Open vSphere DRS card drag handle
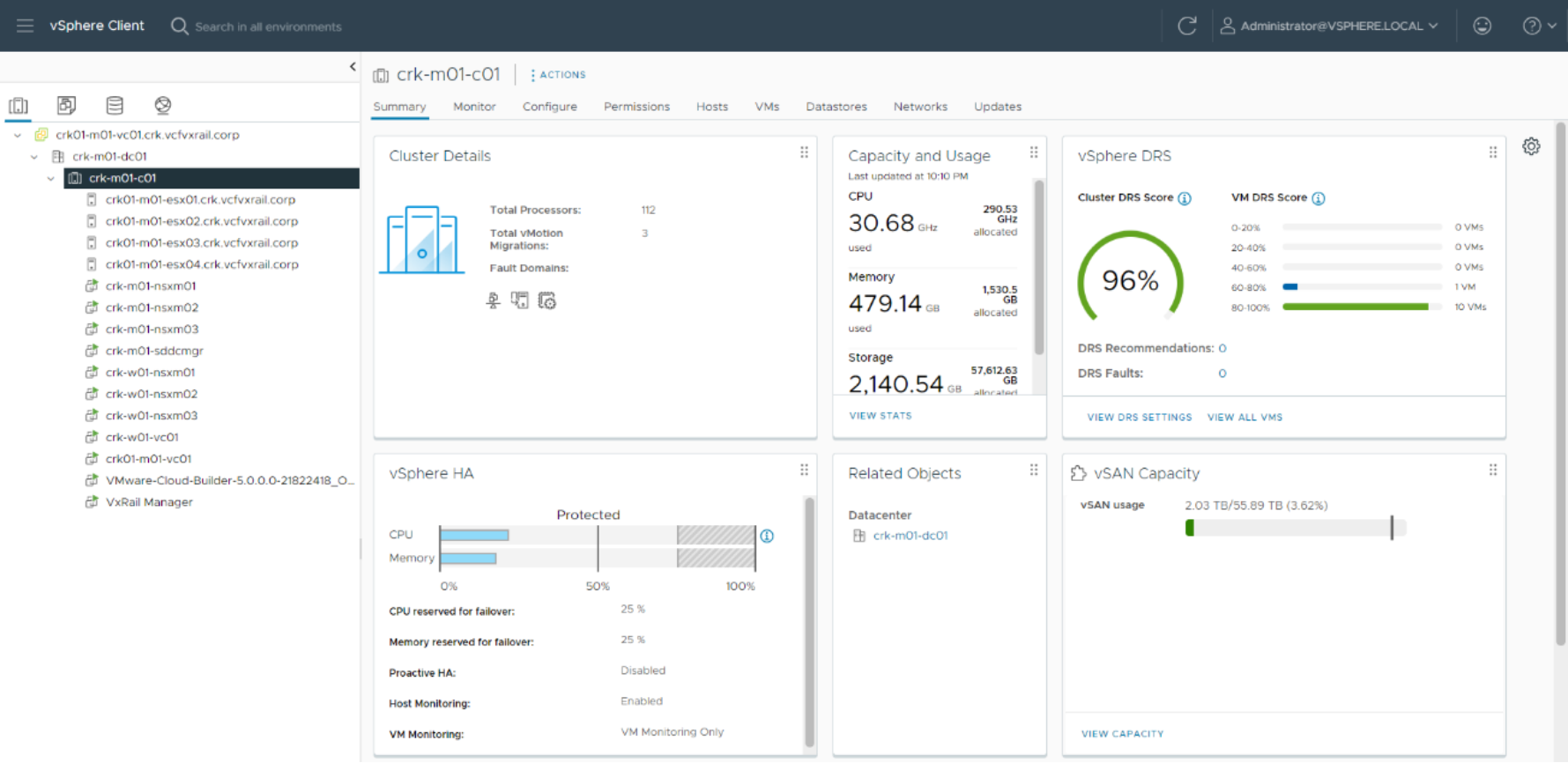 [1493, 152]
